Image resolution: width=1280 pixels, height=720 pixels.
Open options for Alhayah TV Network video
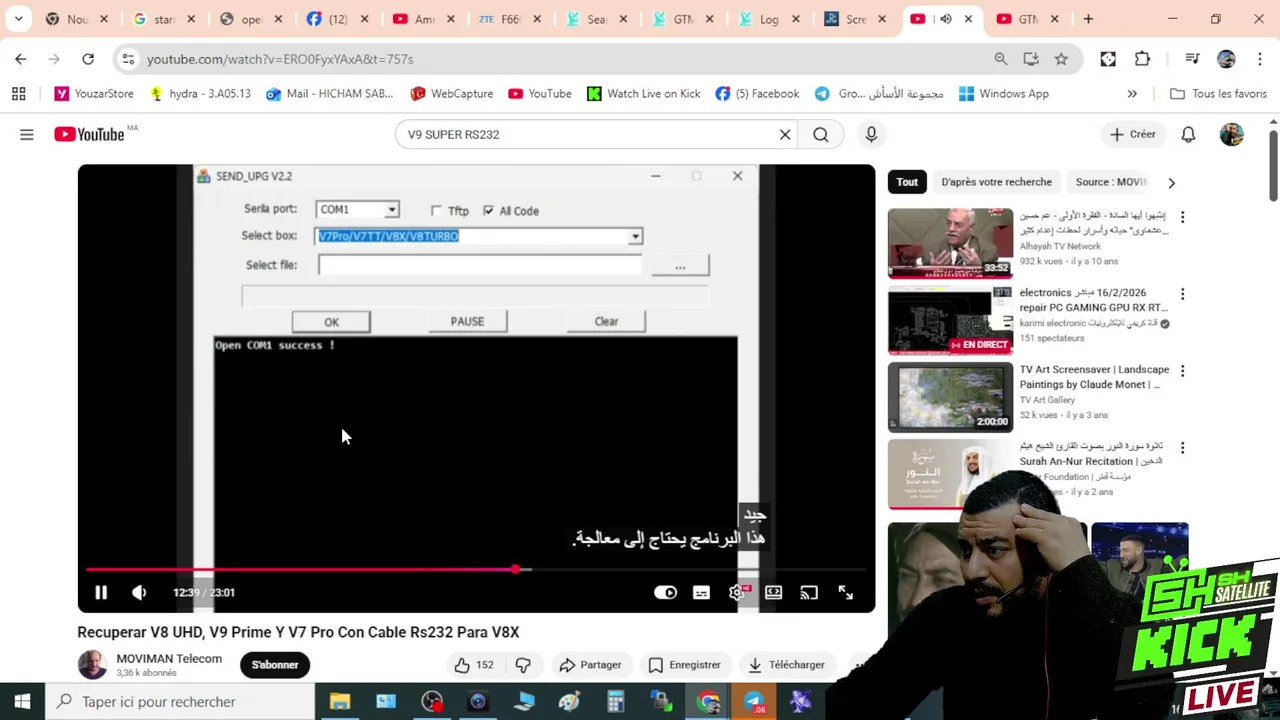(1182, 217)
